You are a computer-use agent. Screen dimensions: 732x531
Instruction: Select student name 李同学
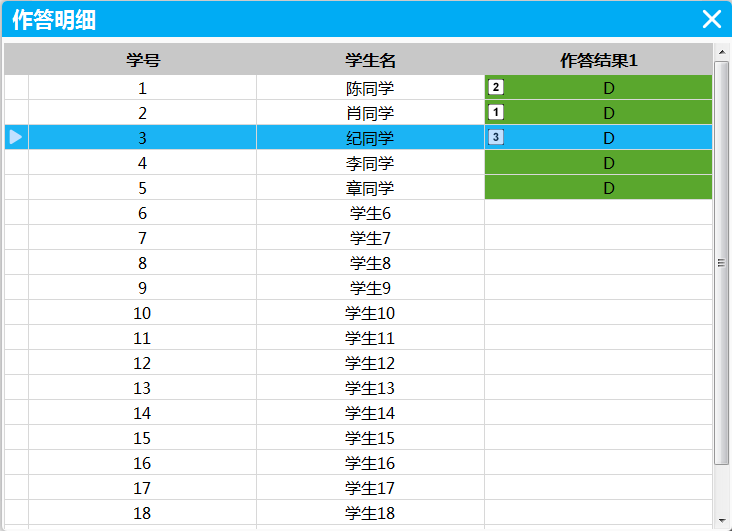[370, 163]
